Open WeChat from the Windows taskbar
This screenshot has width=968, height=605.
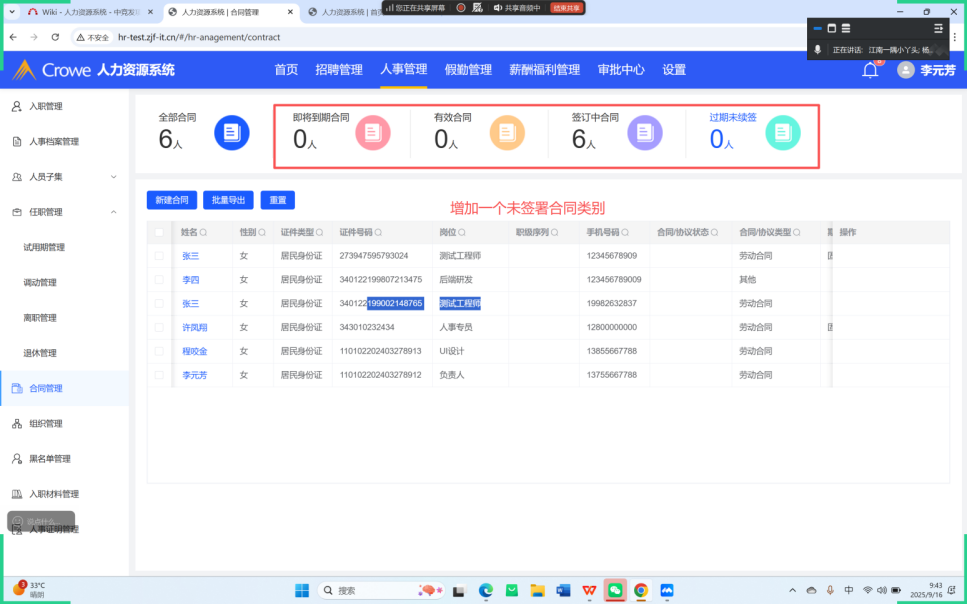(614, 590)
